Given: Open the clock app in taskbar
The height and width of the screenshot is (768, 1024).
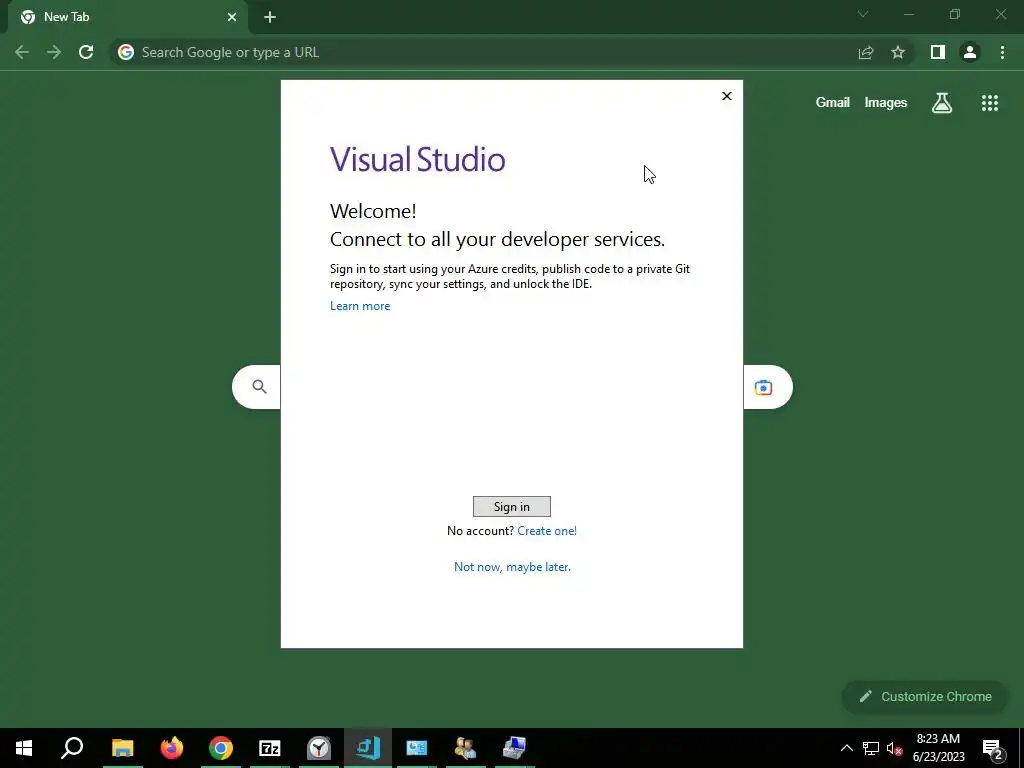Looking at the screenshot, I should tap(319, 748).
